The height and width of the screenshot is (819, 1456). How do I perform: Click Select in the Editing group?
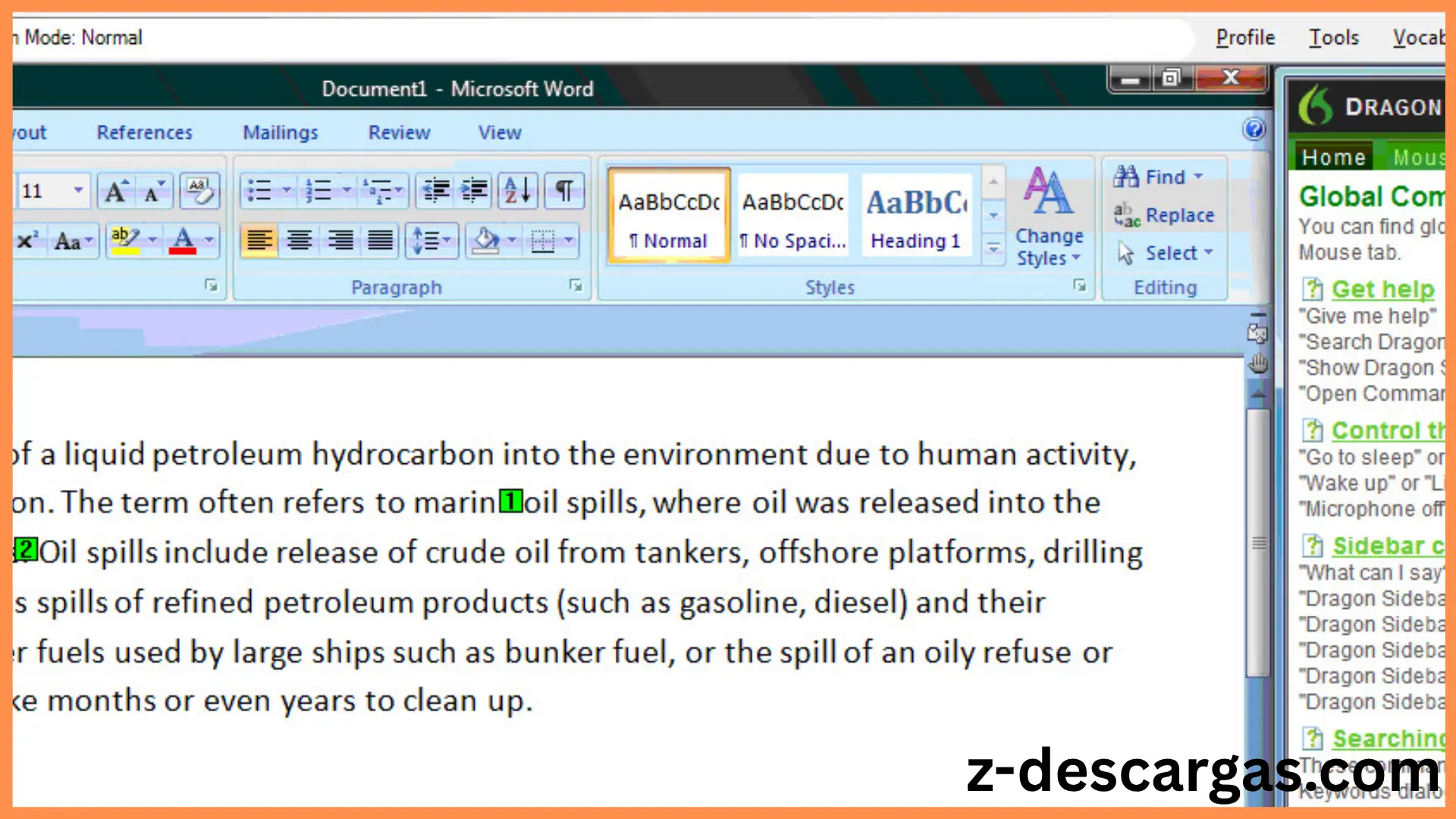click(x=1166, y=253)
